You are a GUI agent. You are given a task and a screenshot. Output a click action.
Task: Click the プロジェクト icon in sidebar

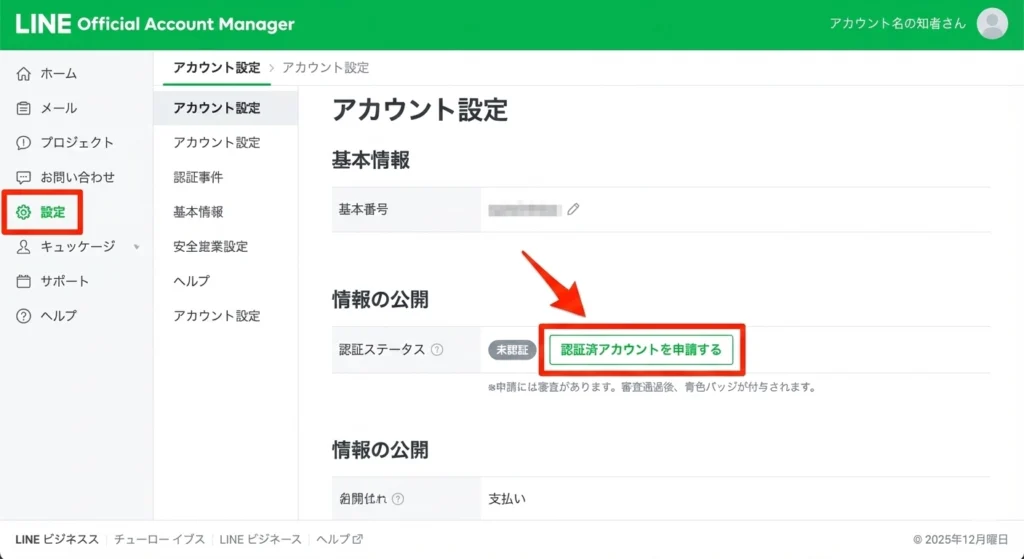tap(24, 143)
